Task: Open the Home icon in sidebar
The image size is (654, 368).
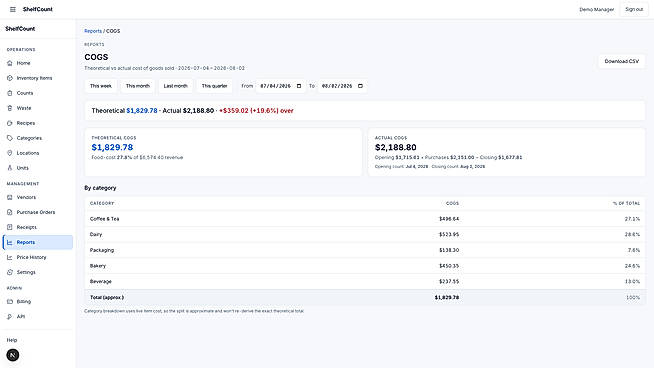Action: coord(10,63)
